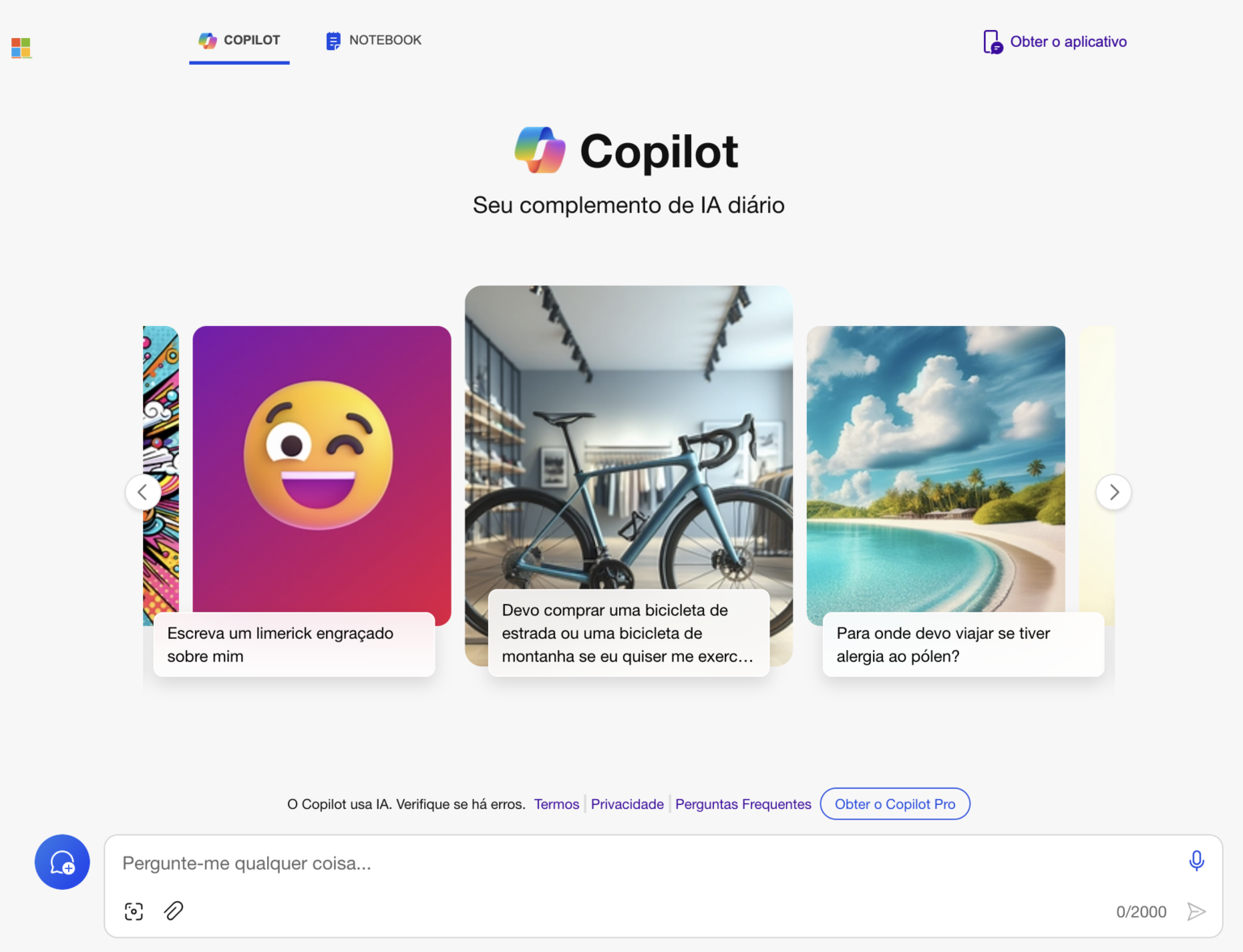Image resolution: width=1243 pixels, height=952 pixels.
Task: Open Perguntas Frequentes
Action: tap(743, 804)
